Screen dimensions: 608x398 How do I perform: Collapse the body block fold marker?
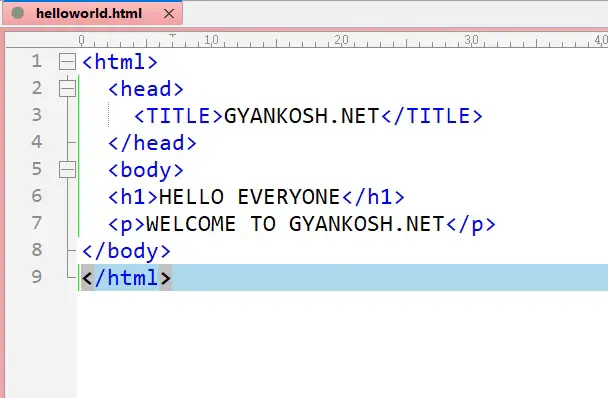click(67, 170)
